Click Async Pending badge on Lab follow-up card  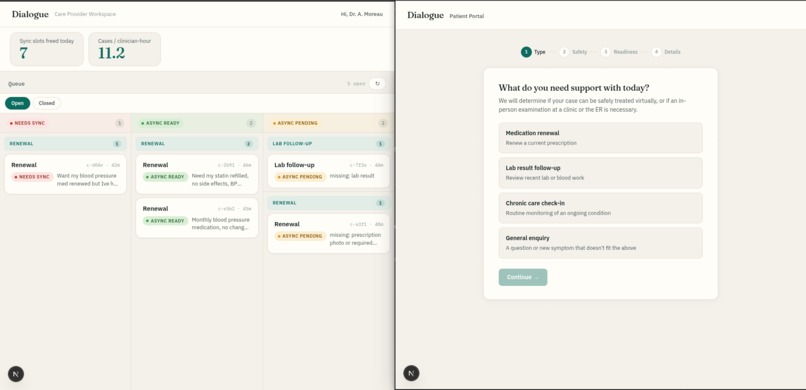click(x=300, y=177)
